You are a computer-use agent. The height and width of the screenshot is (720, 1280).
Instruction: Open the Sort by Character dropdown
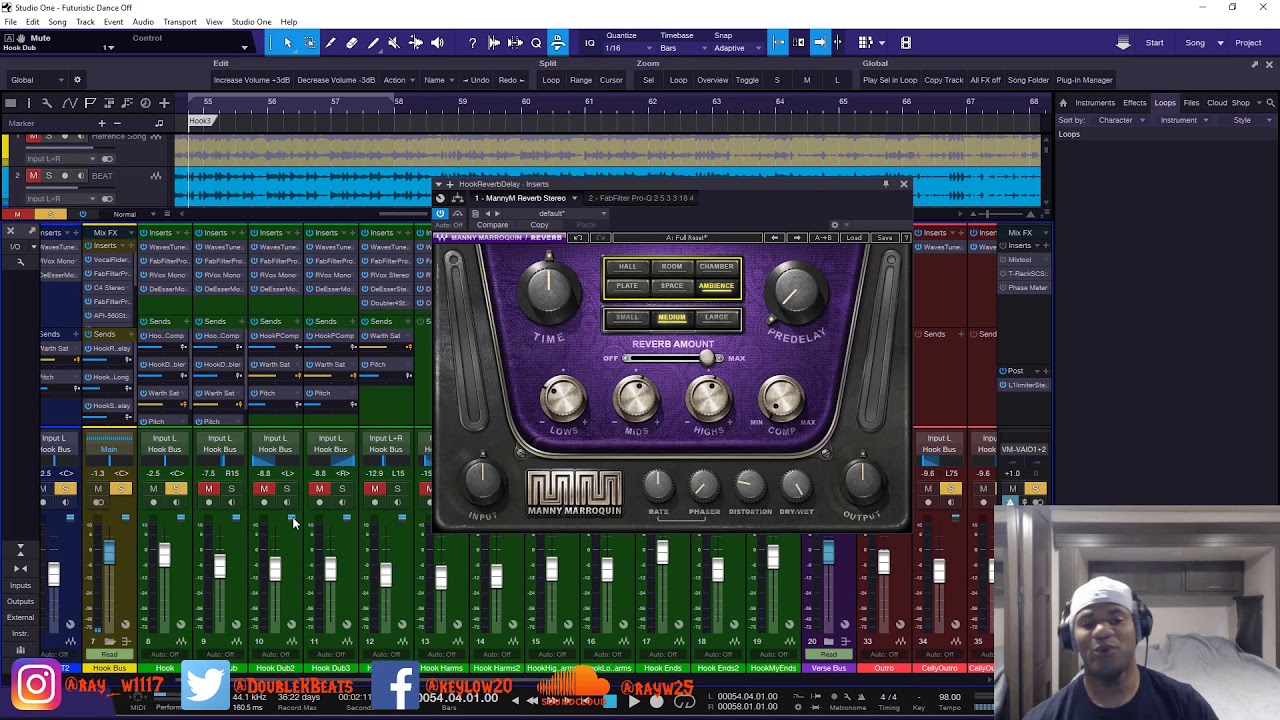pos(1120,120)
